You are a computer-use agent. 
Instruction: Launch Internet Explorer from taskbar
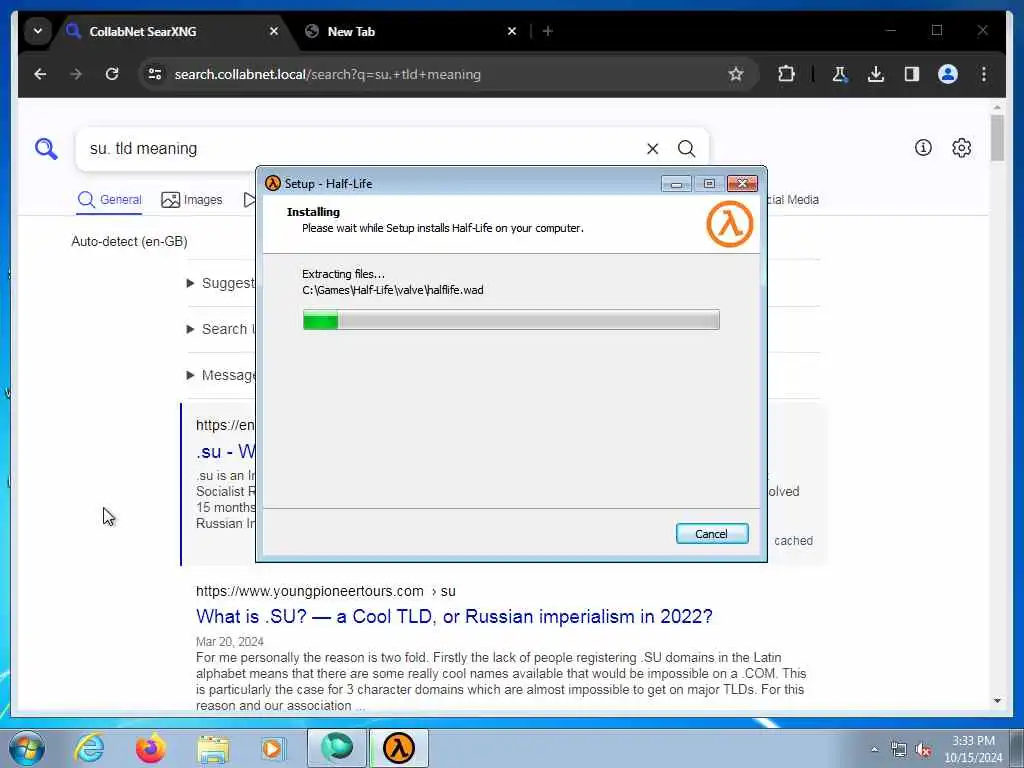coord(89,748)
